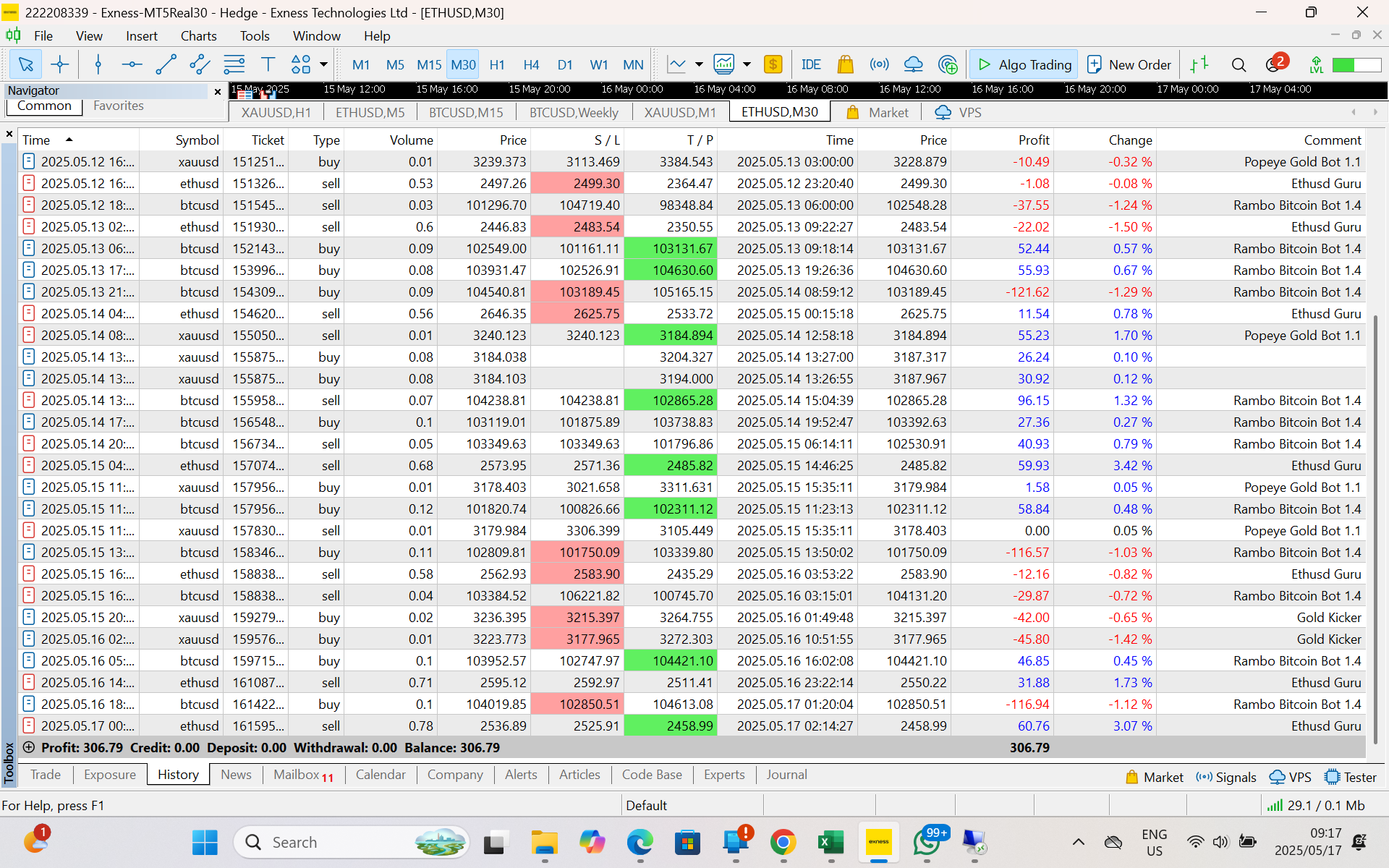Viewport: 1389px width, 868px height.
Task: Expand the indicators dropdown arrow
Action: 747,65
